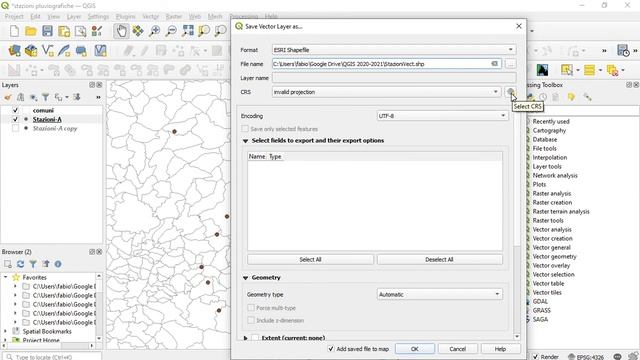Select Vector geometry in Processing Toolbox
Image resolution: width=640 pixels, height=360 pixels.
click(554, 256)
